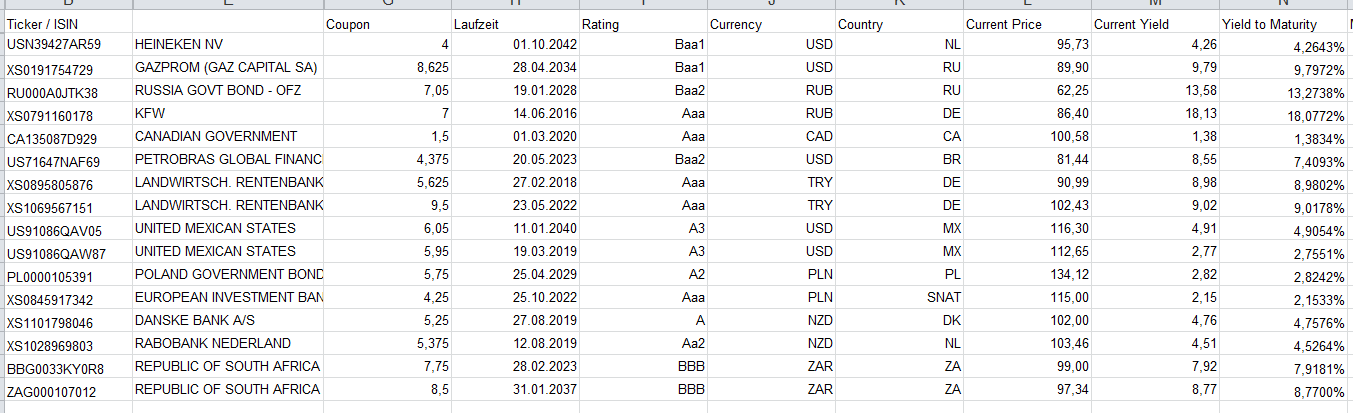The image size is (1353, 413).
Task: Click the CANADIAN GOVERNMENT cell
Action: (x=227, y=137)
